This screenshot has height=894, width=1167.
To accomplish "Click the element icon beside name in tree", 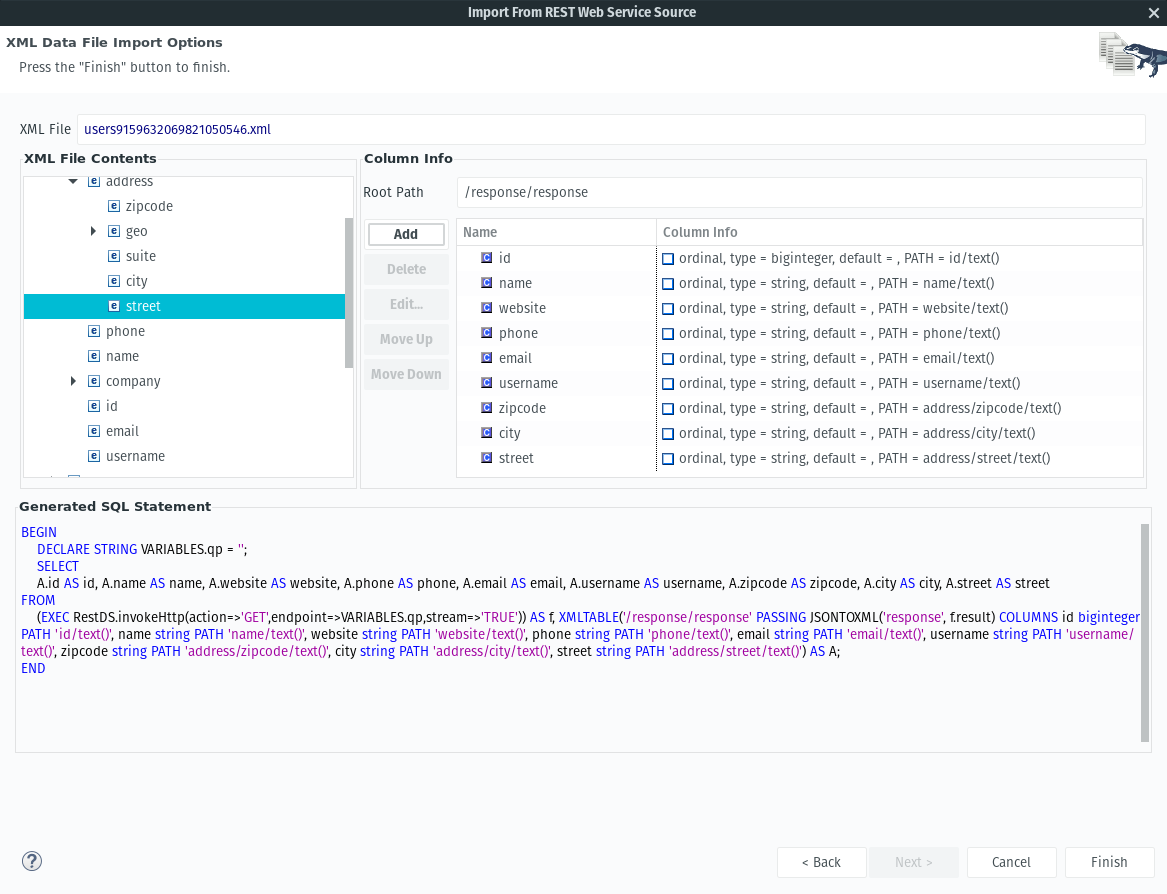I will point(94,356).
